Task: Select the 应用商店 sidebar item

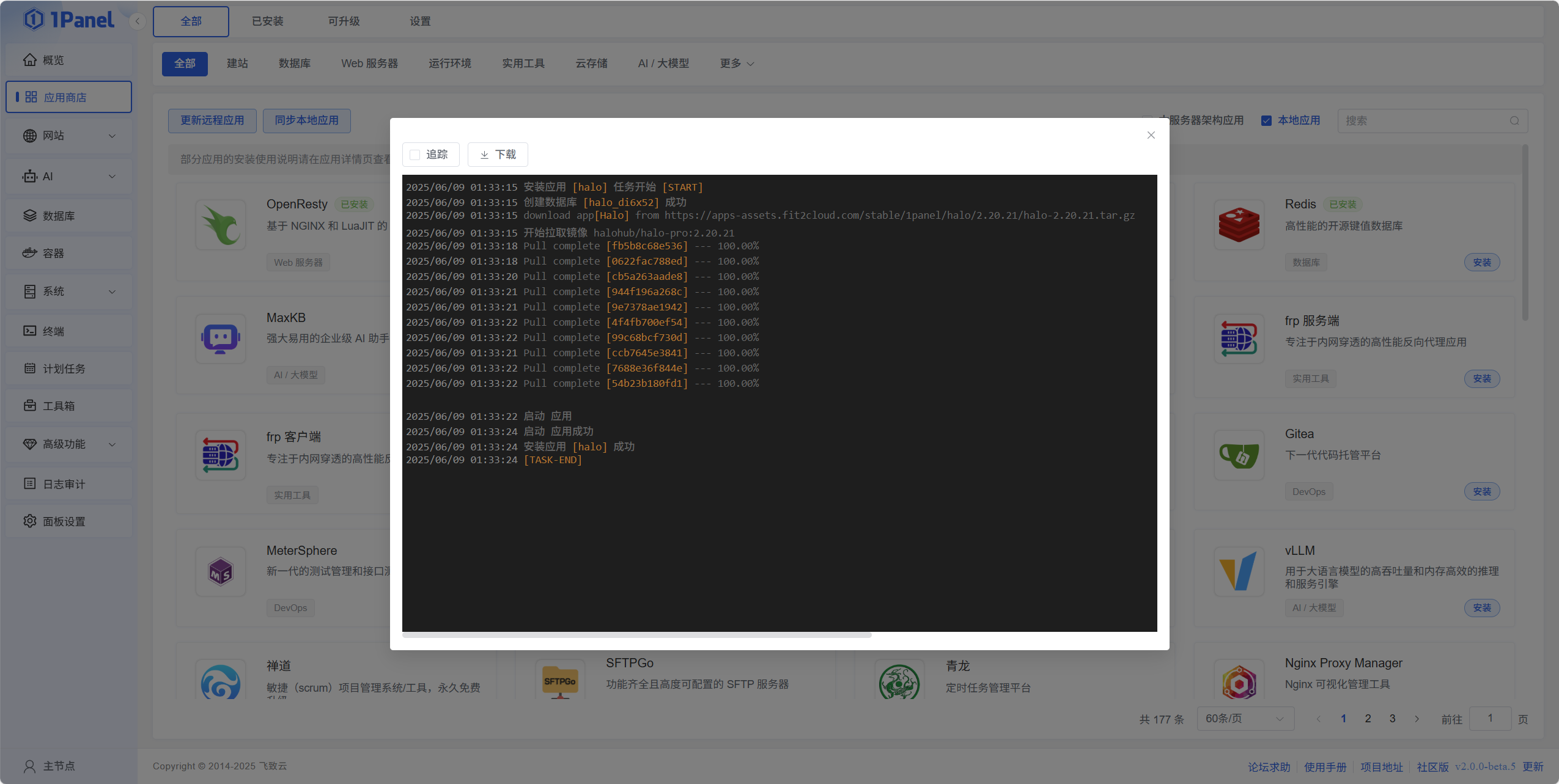Action: [x=69, y=97]
